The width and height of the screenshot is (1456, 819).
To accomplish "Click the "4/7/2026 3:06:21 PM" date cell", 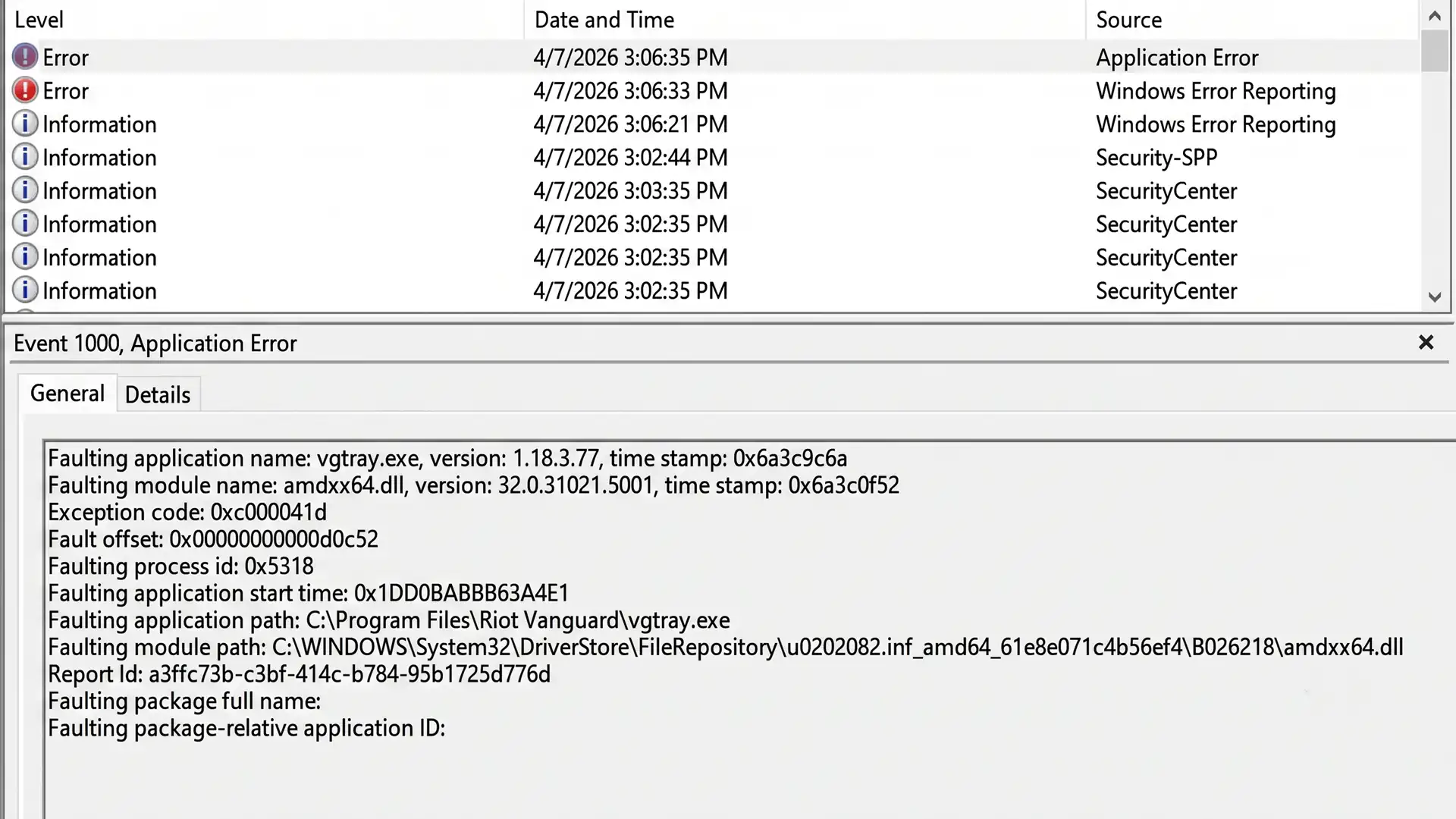I will tap(630, 124).
